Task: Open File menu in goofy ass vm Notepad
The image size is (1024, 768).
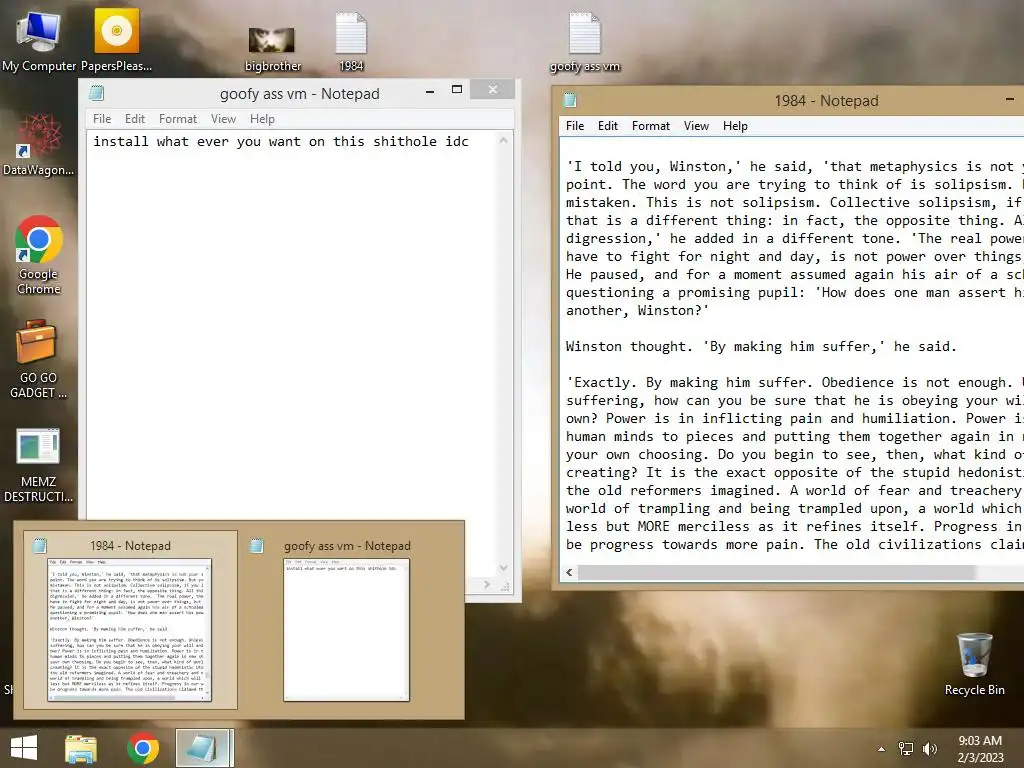Action: tap(102, 119)
